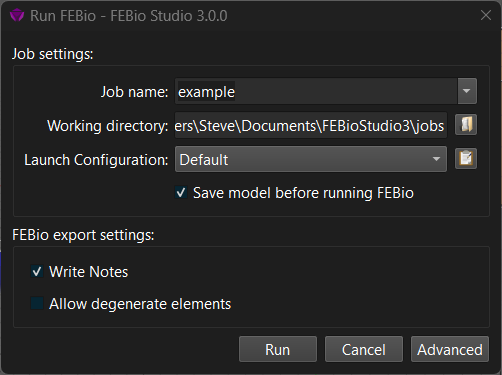
Task: Click the Run button
Action: tap(278, 349)
